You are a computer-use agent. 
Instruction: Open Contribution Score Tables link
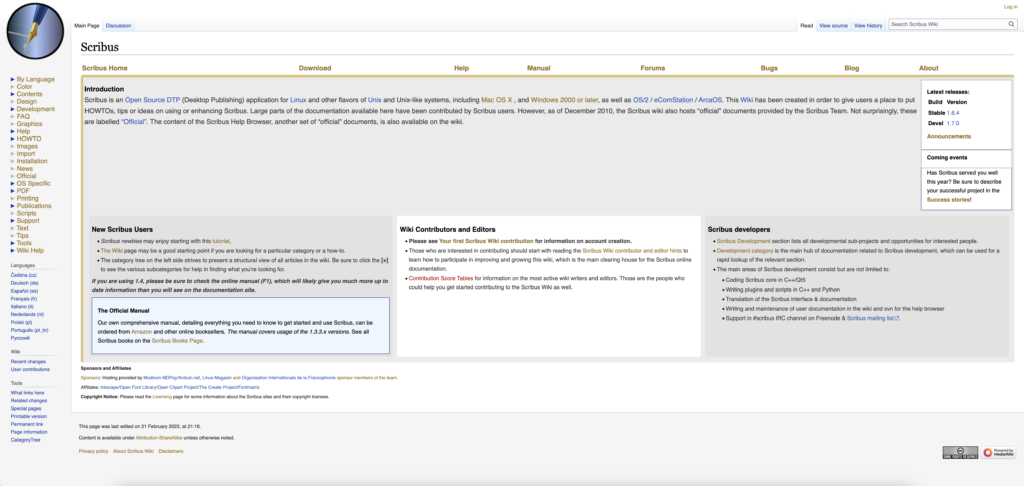(x=441, y=278)
